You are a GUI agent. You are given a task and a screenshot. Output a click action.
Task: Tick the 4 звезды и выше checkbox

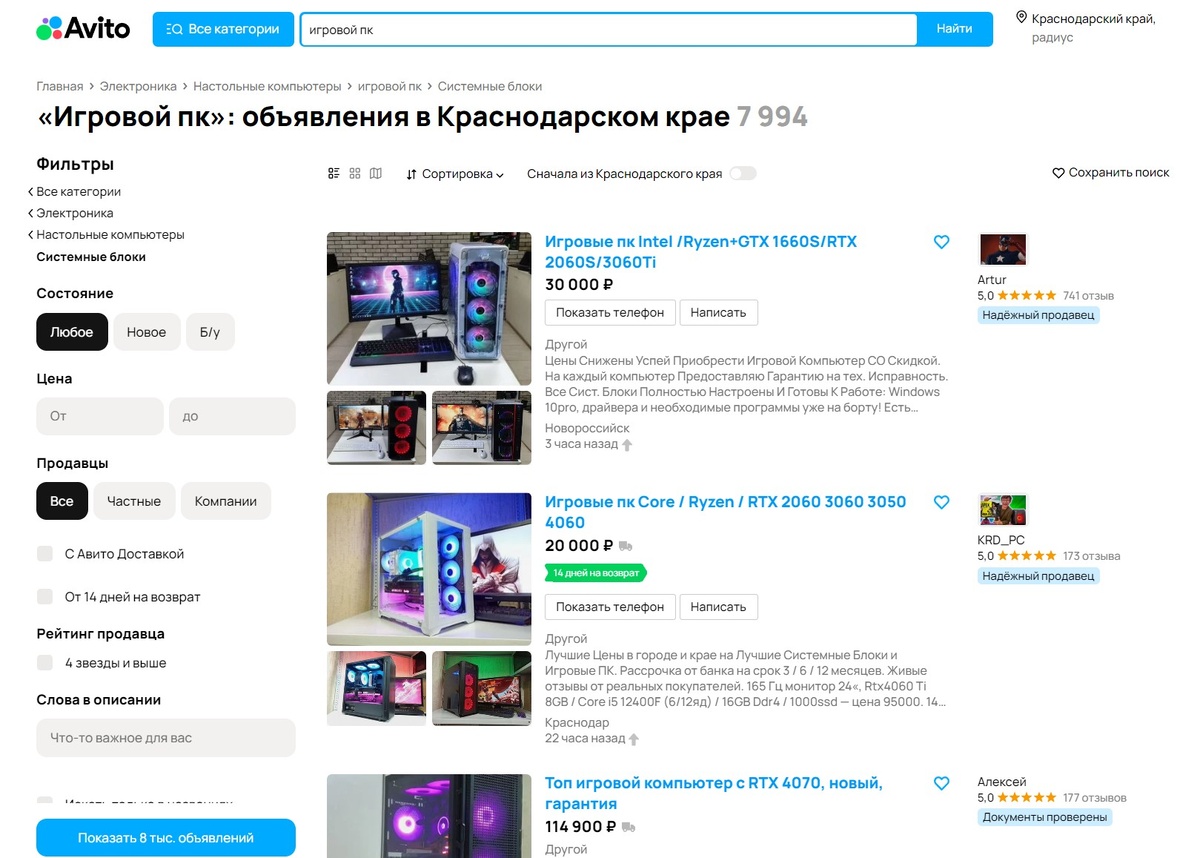(45, 663)
